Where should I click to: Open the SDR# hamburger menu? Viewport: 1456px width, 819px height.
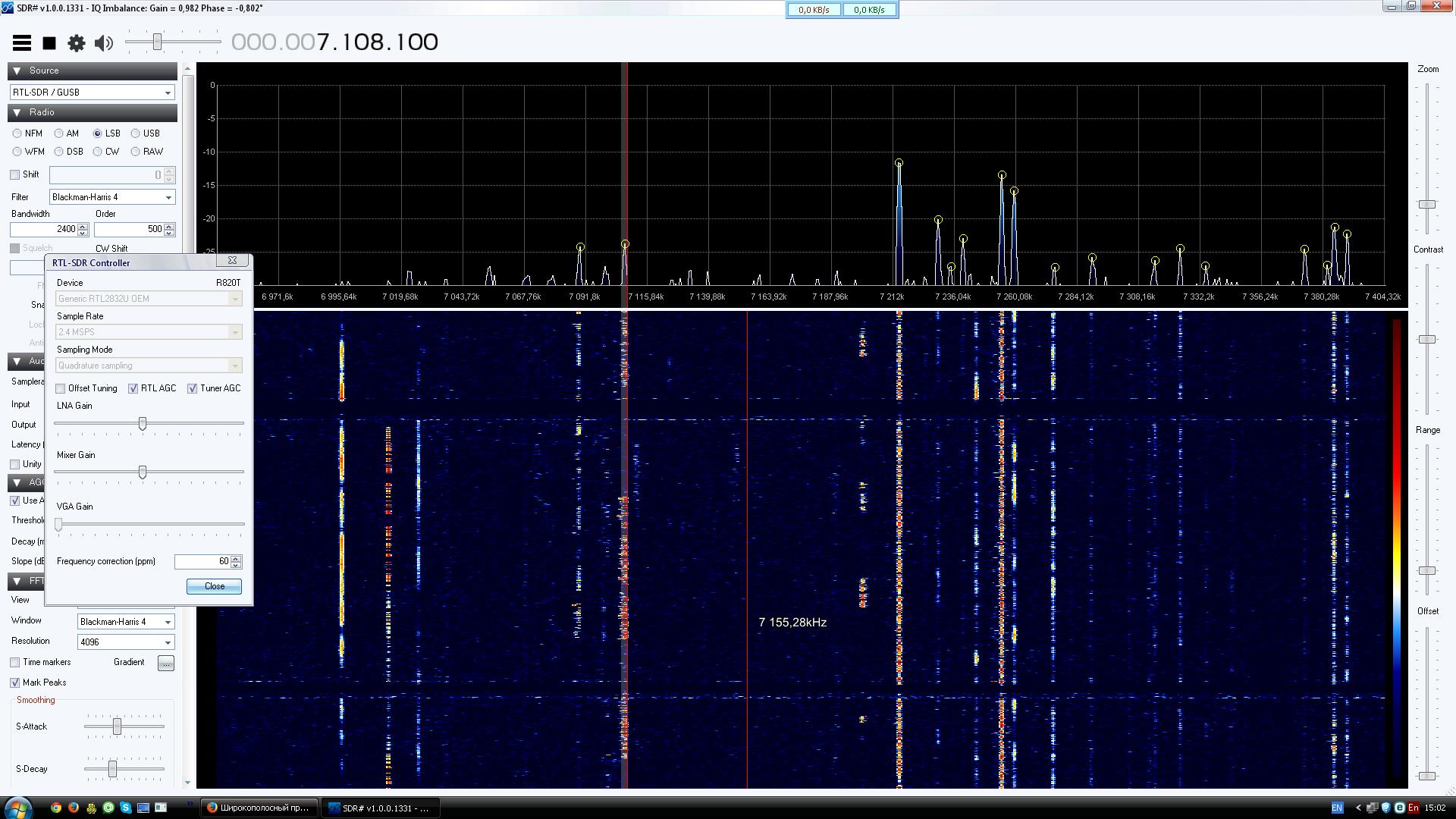pyautogui.click(x=22, y=43)
